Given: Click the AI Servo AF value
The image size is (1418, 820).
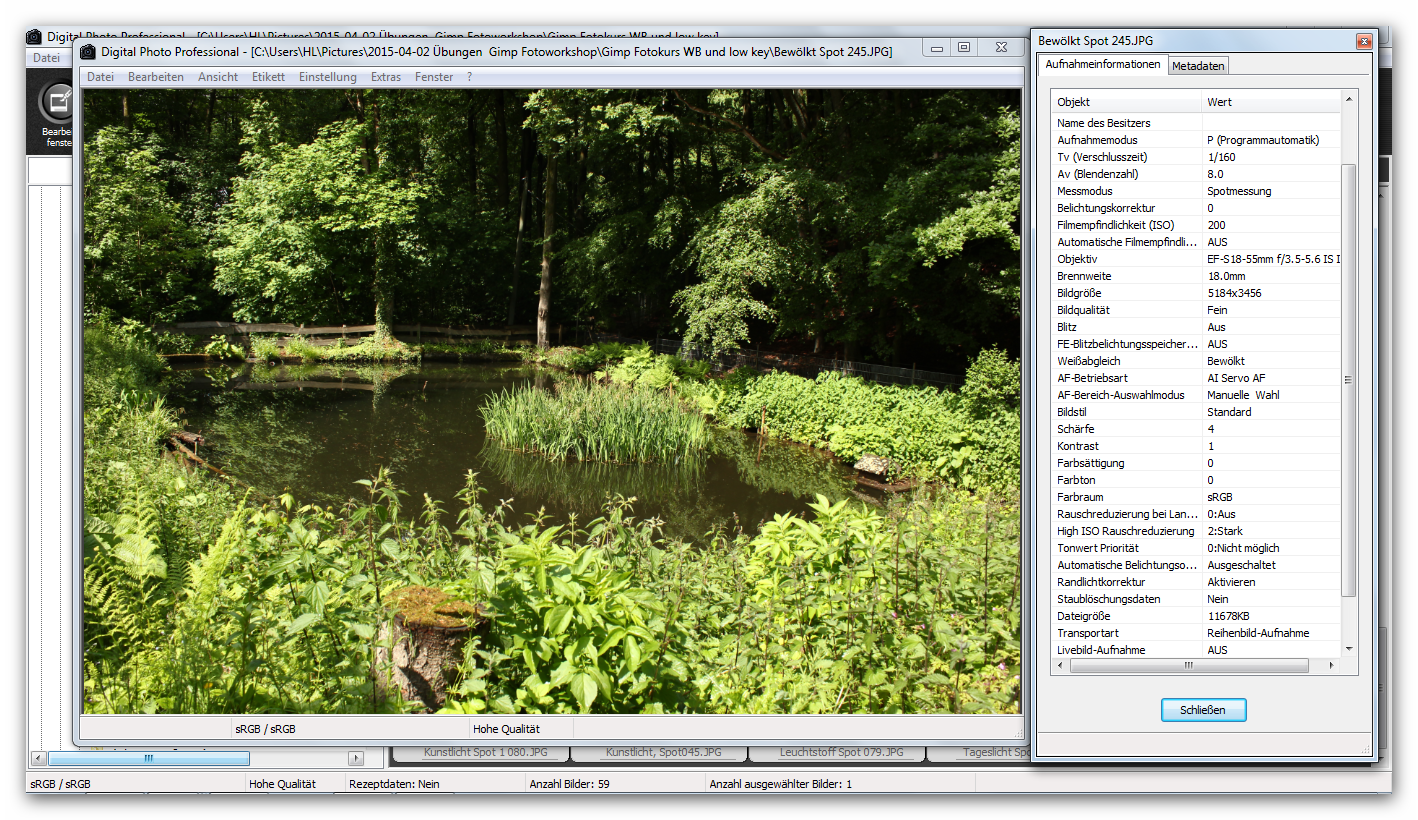Looking at the screenshot, I should click(x=1236, y=378).
